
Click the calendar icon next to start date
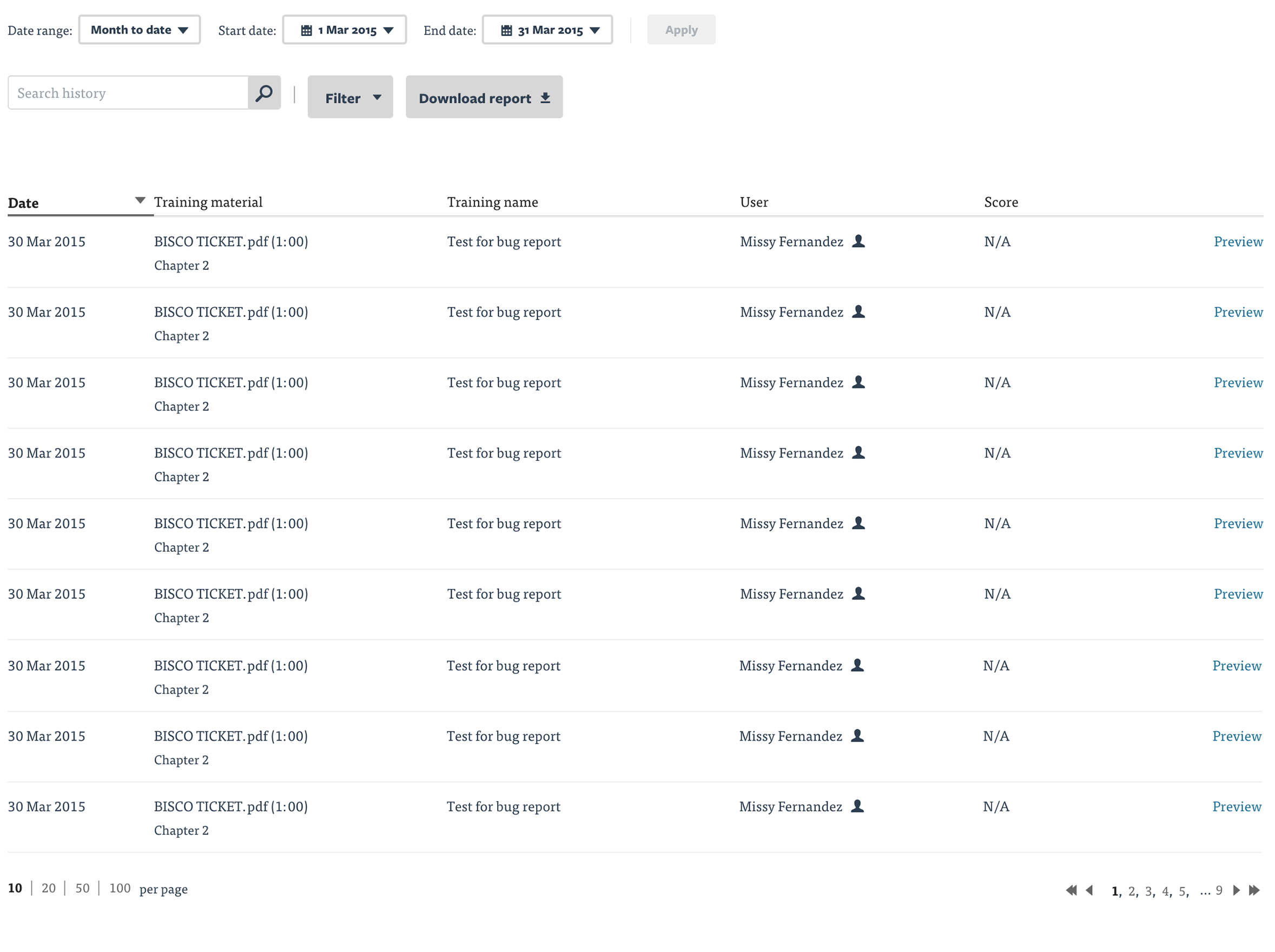pyautogui.click(x=307, y=29)
